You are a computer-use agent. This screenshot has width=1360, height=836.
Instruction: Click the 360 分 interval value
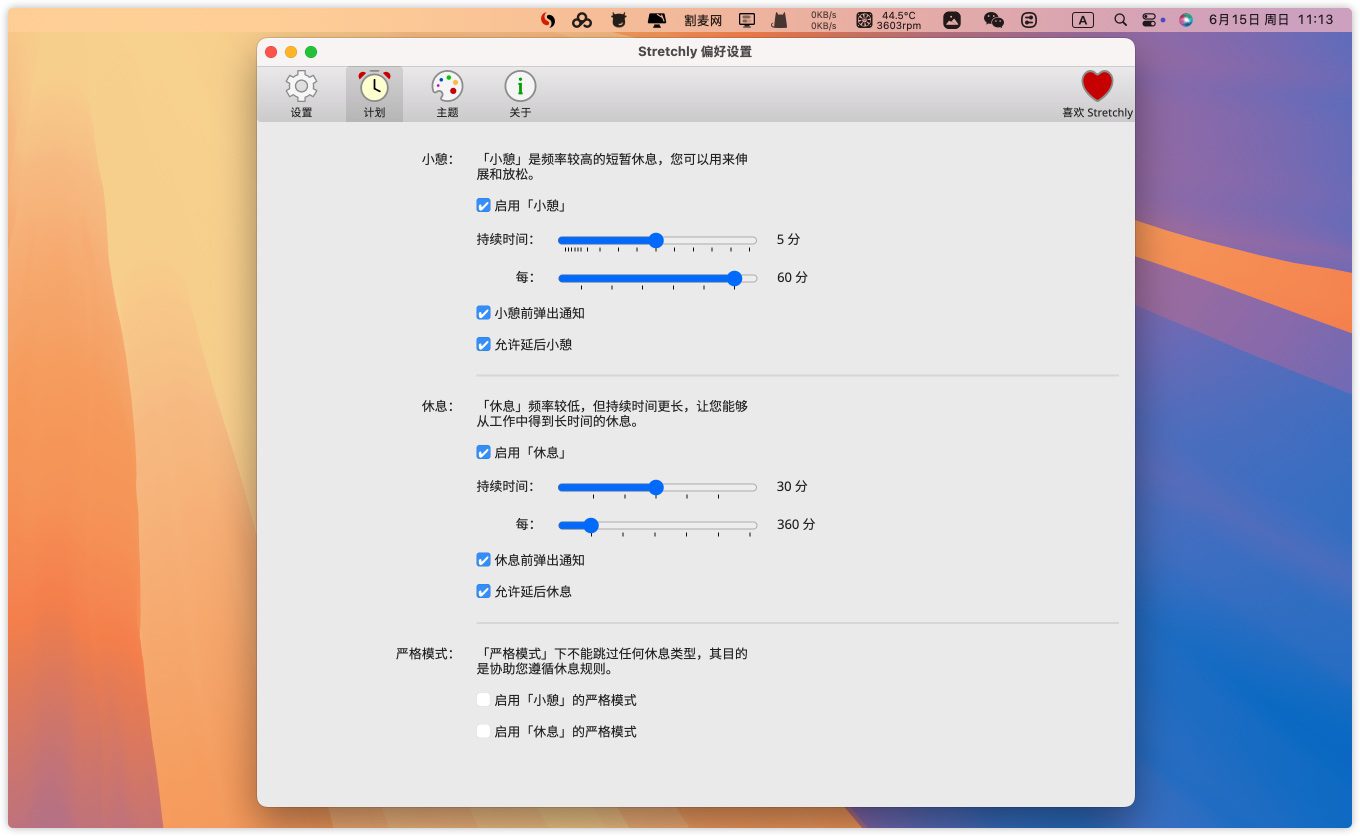click(x=796, y=524)
